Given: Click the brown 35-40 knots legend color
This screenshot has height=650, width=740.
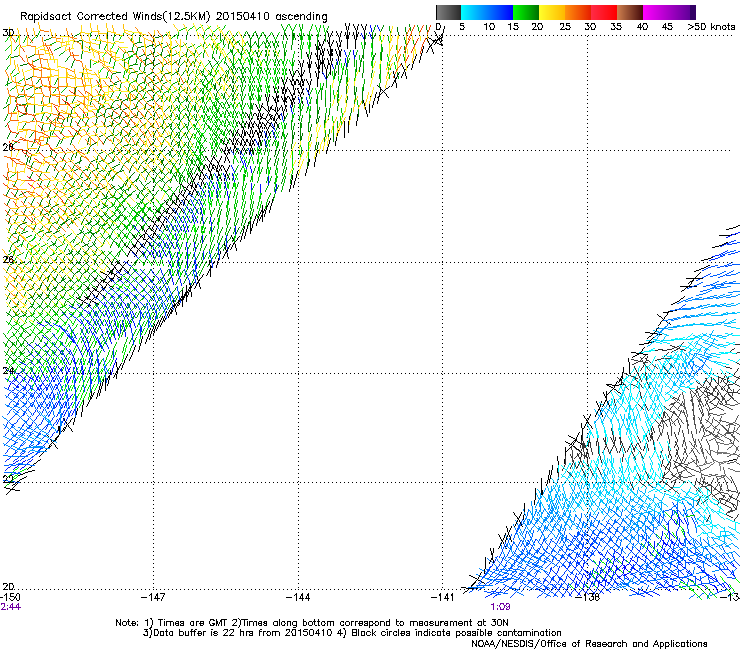Looking at the screenshot, I should pyautogui.click(x=630, y=12).
